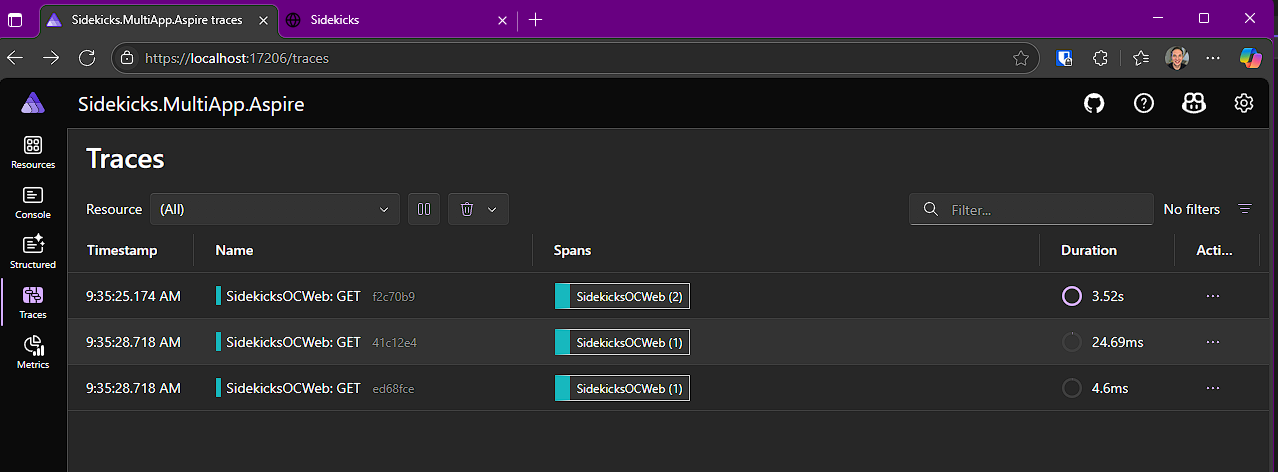Open the Help question mark icon

[1144, 103]
